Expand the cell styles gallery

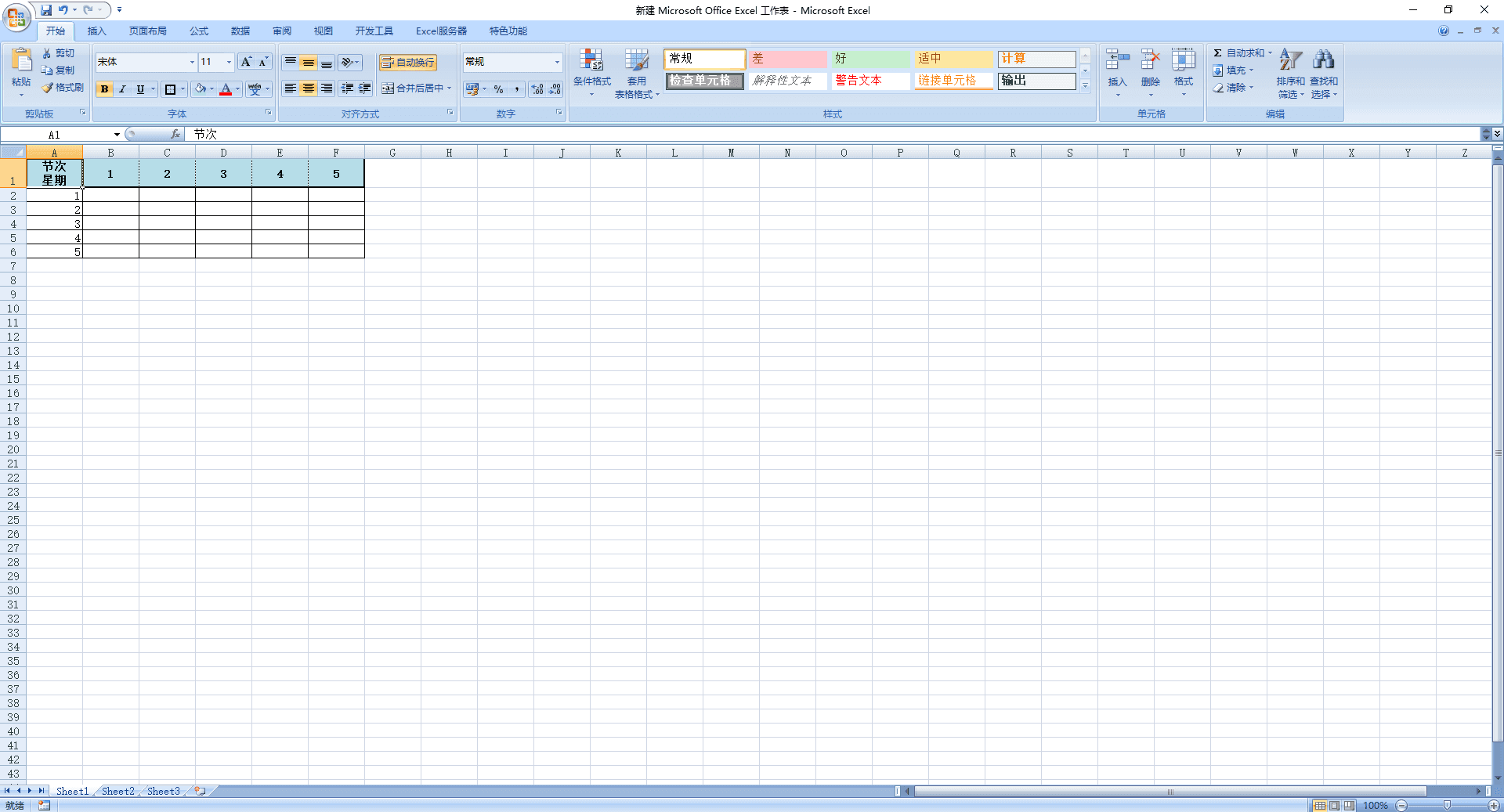pos(1086,85)
